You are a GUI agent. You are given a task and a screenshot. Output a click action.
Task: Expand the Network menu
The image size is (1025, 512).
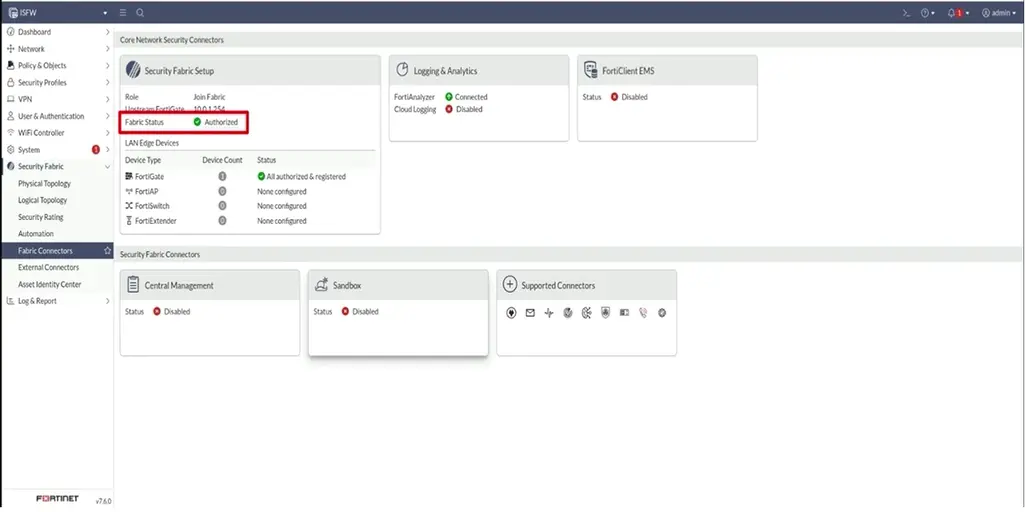(x=57, y=48)
